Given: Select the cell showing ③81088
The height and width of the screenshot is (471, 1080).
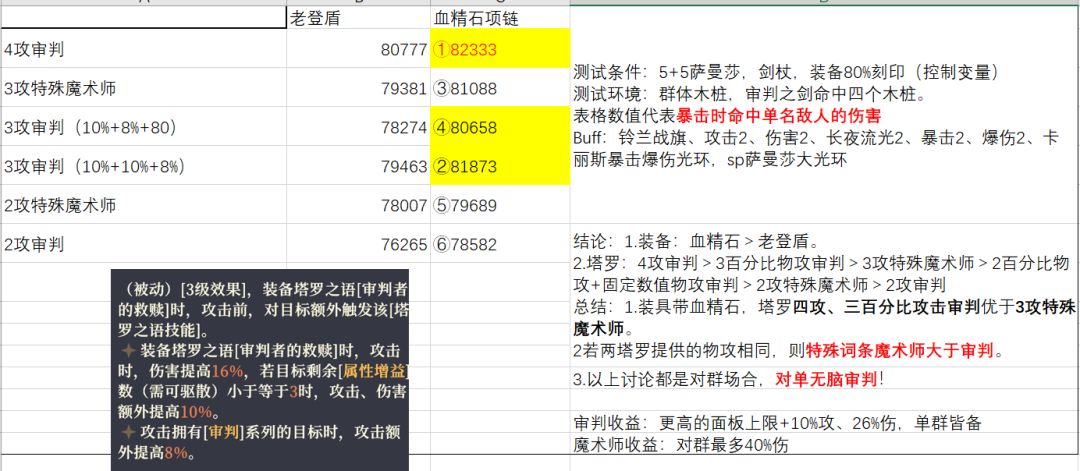Looking at the screenshot, I should 500,87.
